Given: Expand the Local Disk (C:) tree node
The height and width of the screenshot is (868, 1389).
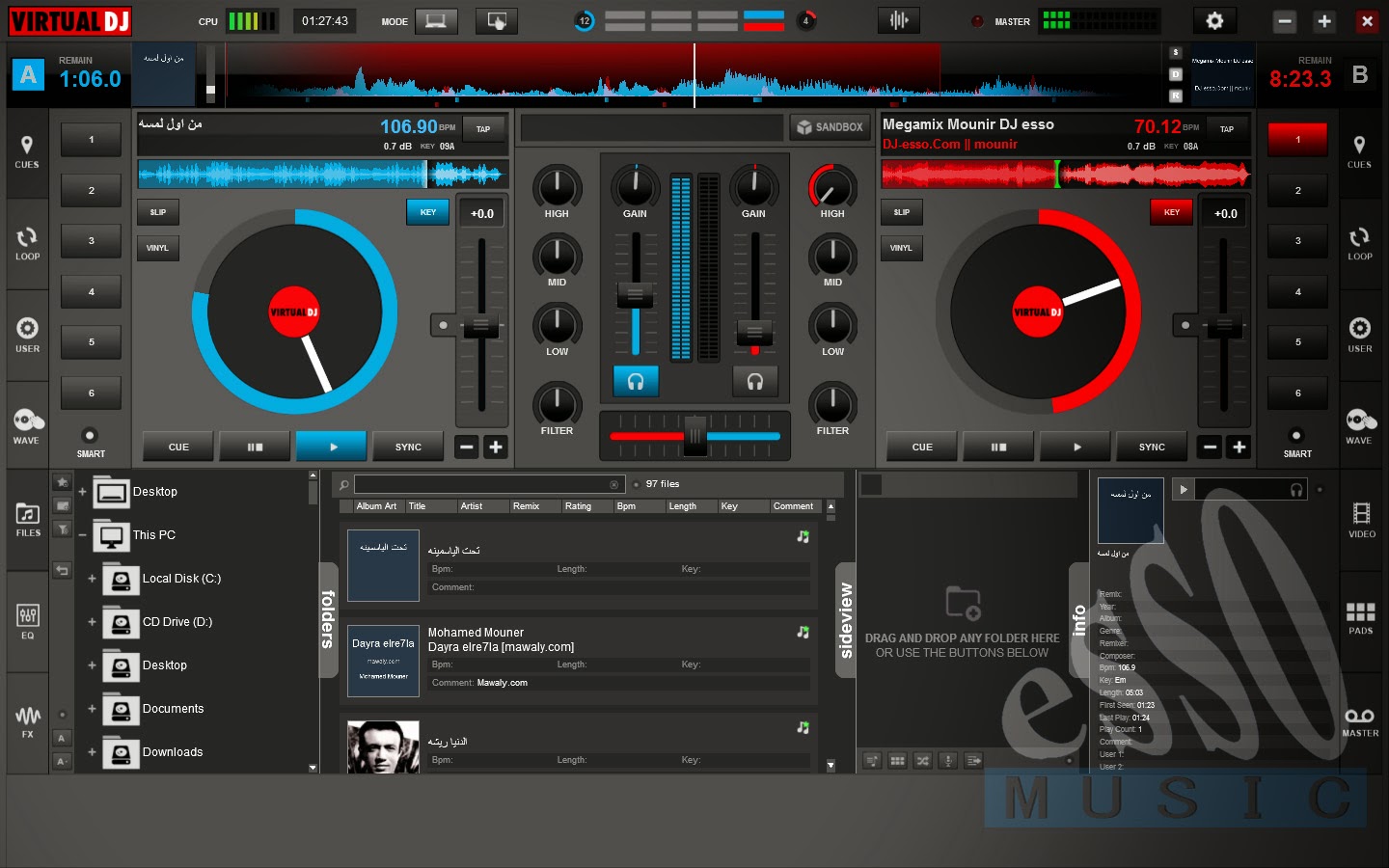Looking at the screenshot, I should click(93, 579).
